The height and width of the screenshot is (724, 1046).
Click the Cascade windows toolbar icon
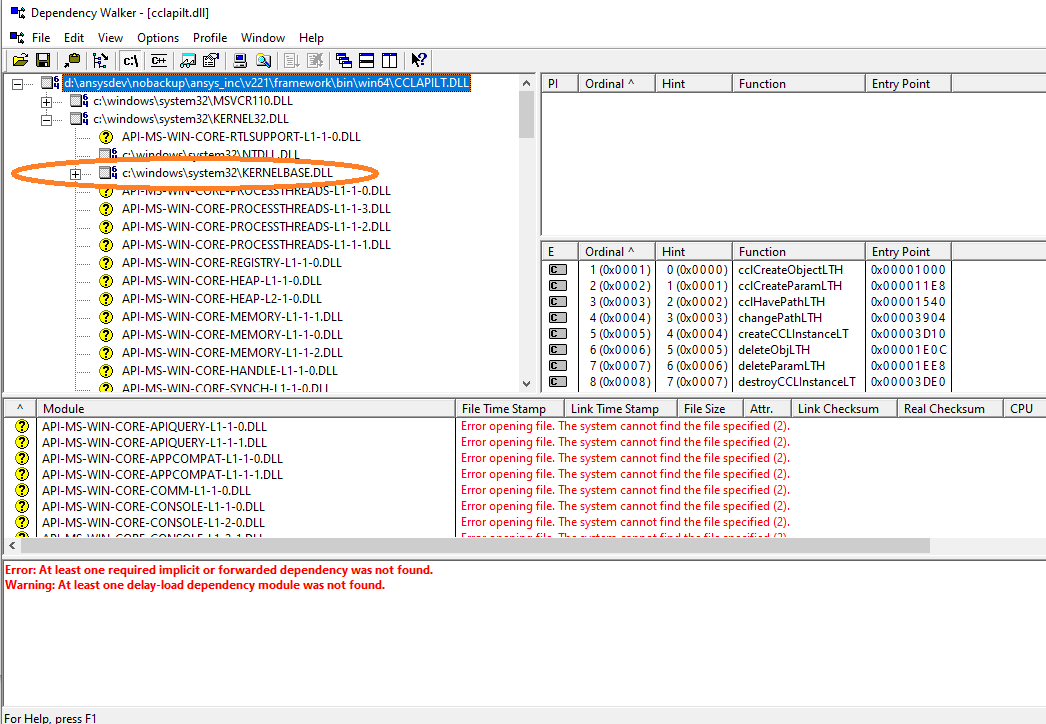(344, 61)
